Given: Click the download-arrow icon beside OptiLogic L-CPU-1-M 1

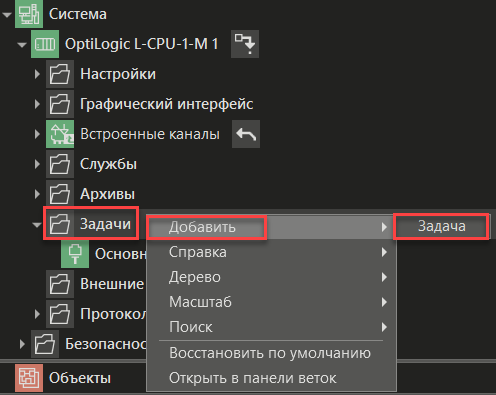Looking at the screenshot, I should click(245, 44).
